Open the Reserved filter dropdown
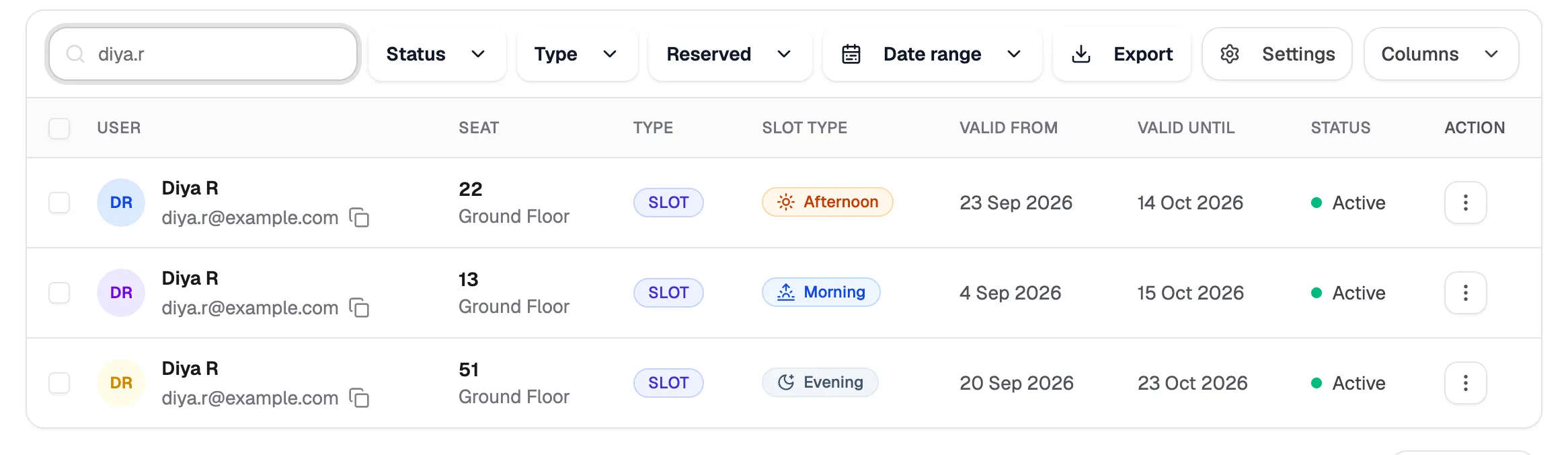The width and height of the screenshot is (1568, 455). 730,54
